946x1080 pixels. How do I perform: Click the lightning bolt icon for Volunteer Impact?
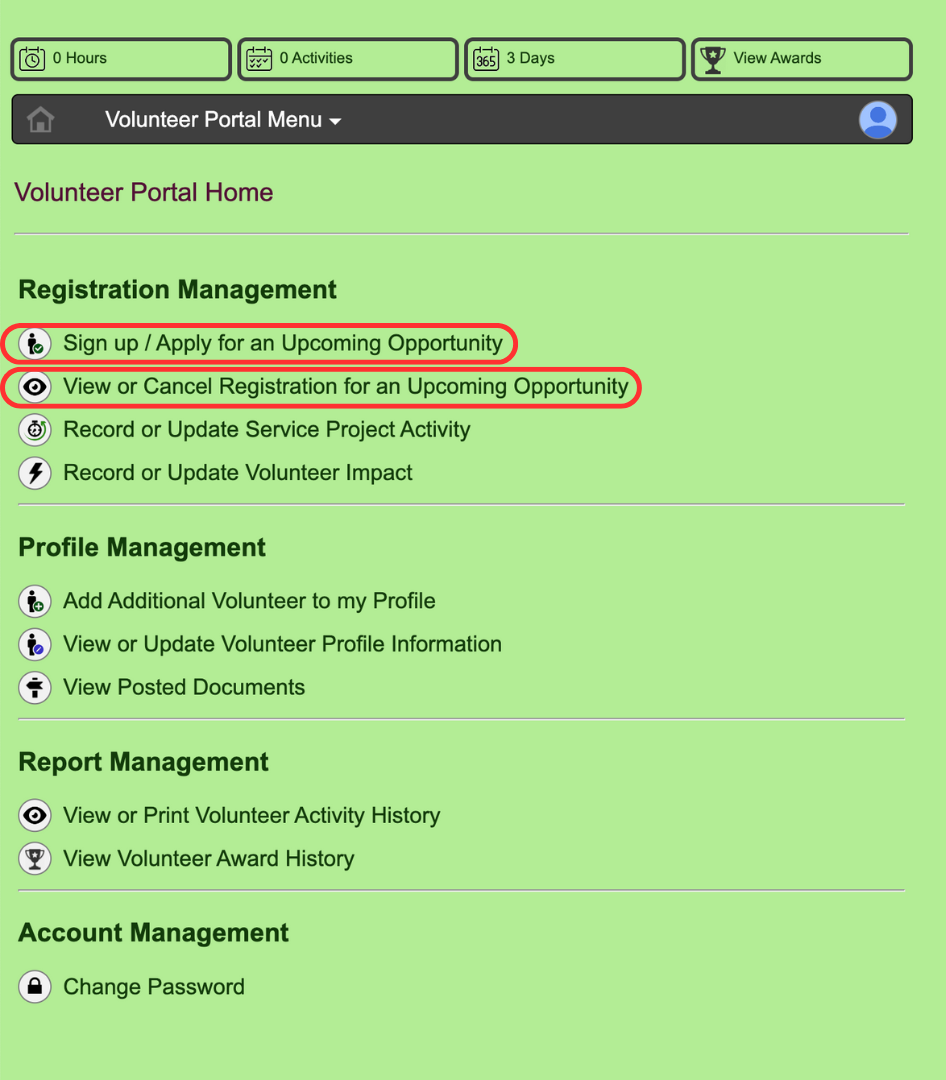(34, 473)
